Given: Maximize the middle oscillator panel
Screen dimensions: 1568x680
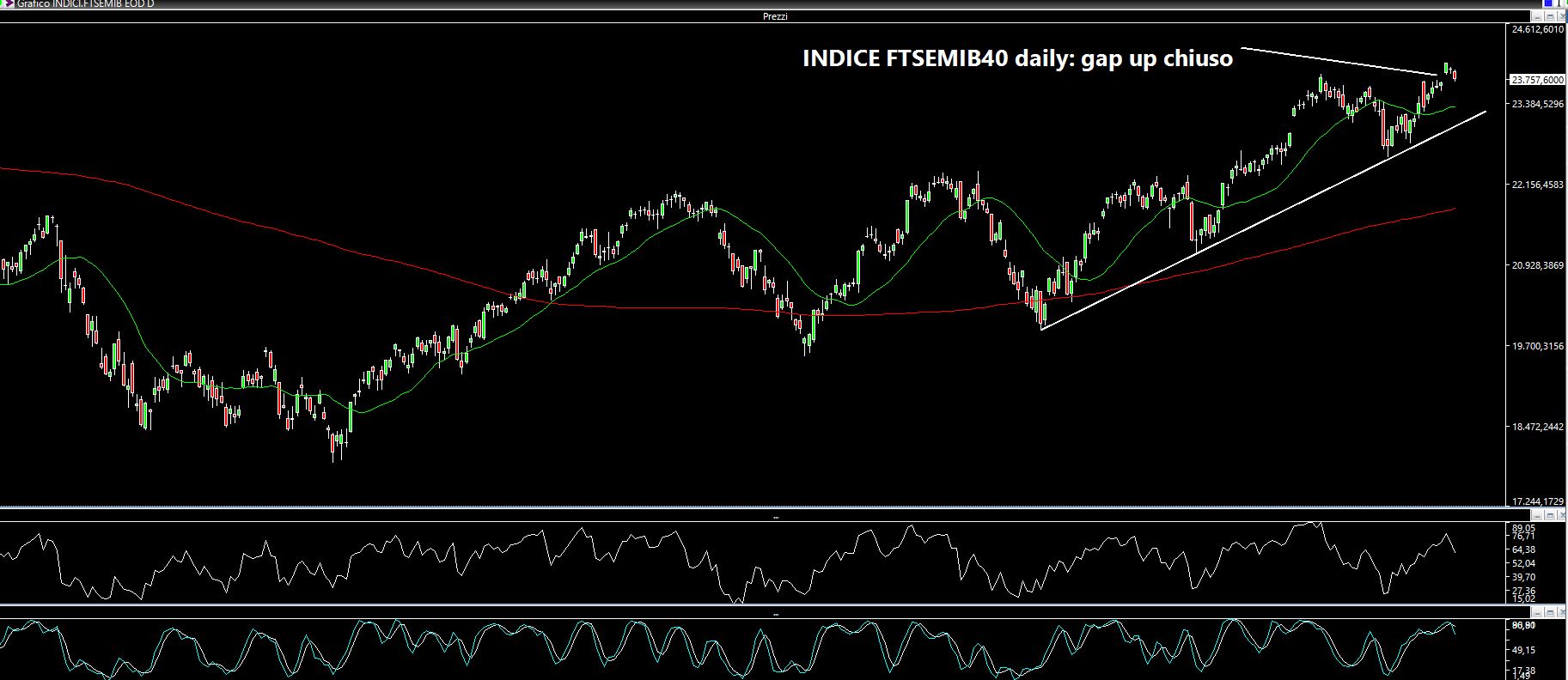Looking at the screenshot, I should point(1550,516).
